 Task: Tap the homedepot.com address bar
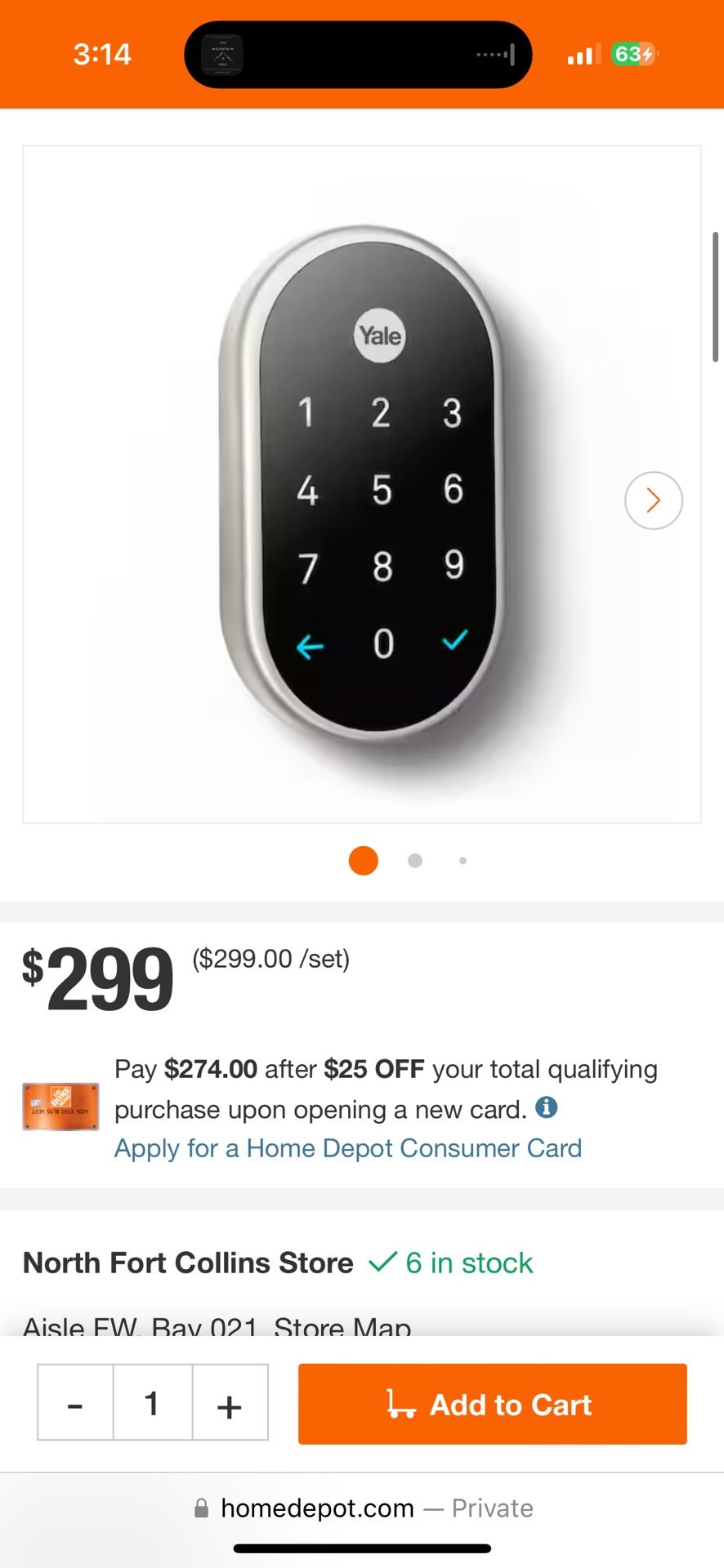362,1508
